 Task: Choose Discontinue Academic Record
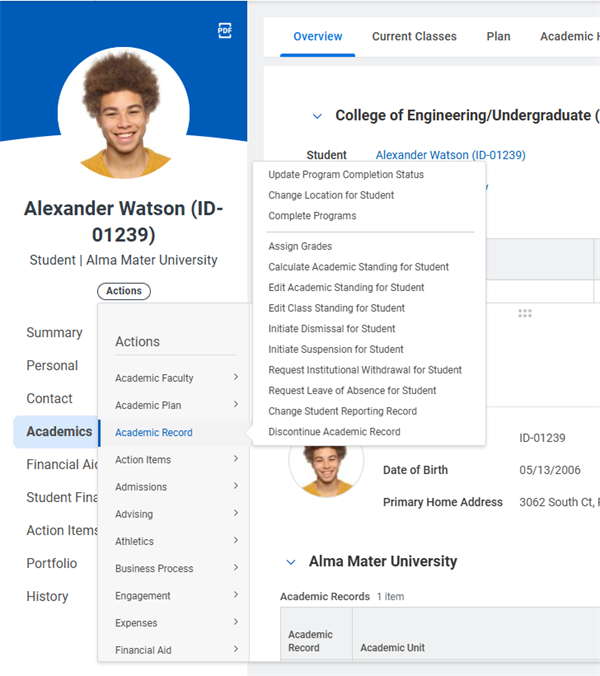tap(334, 432)
